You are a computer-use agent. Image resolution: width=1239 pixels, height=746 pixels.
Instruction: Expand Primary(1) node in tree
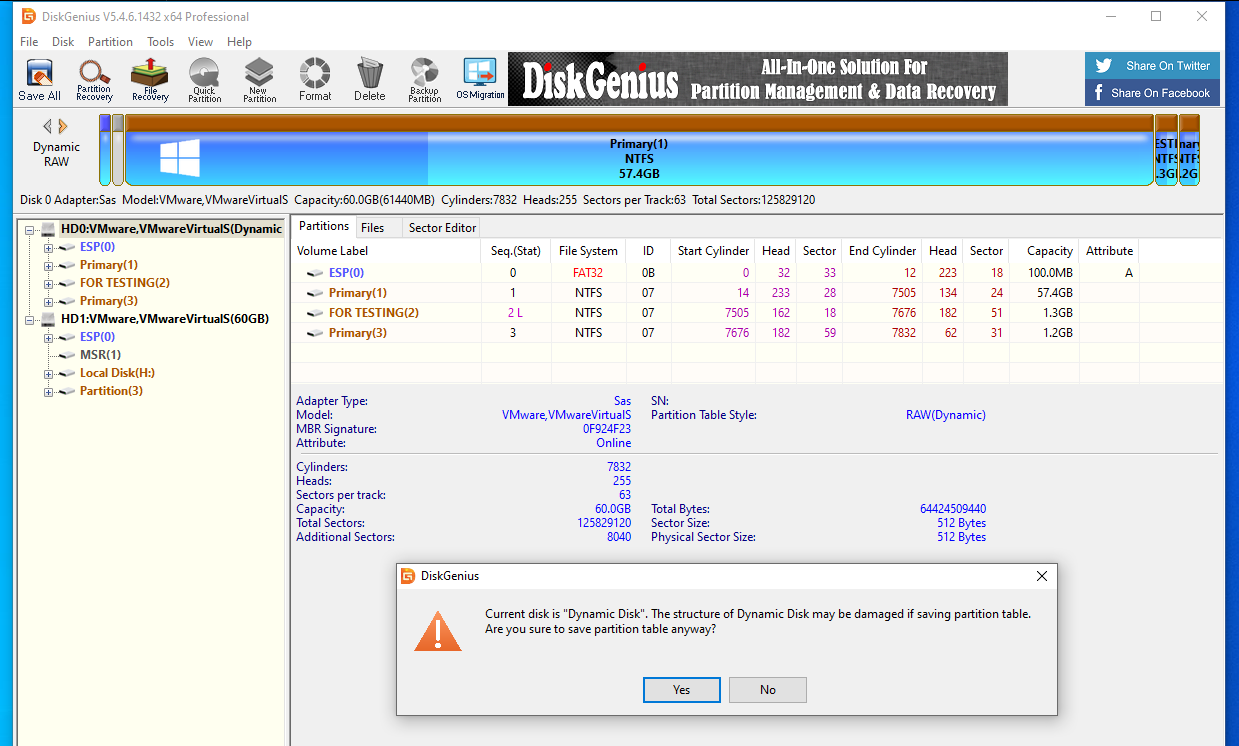(x=48, y=265)
